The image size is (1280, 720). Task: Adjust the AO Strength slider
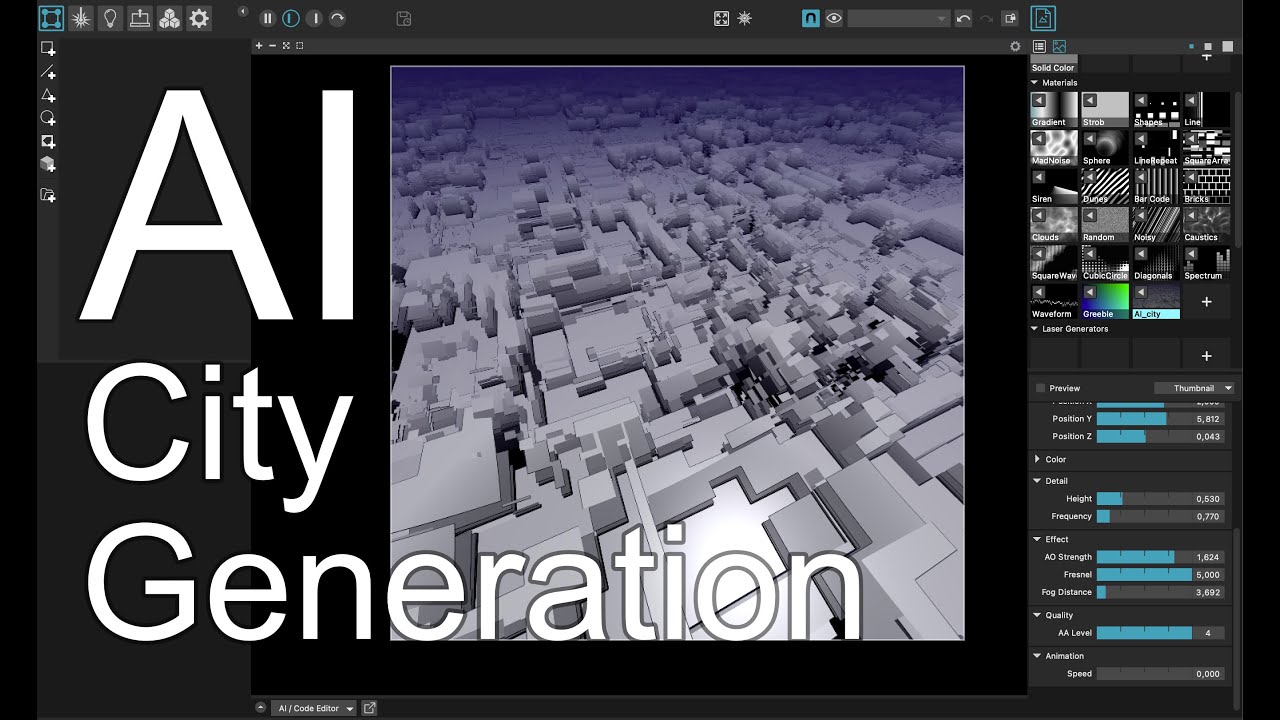point(1160,557)
